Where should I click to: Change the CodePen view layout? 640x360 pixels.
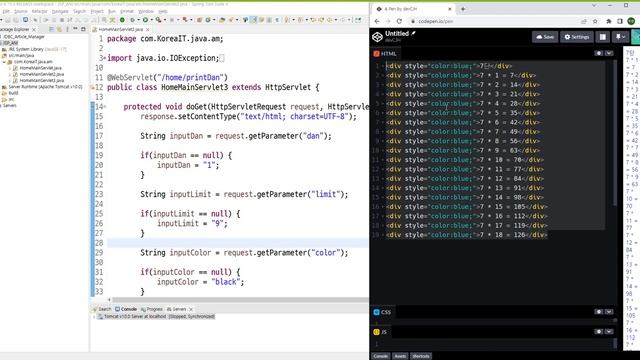tap(602, 37)
